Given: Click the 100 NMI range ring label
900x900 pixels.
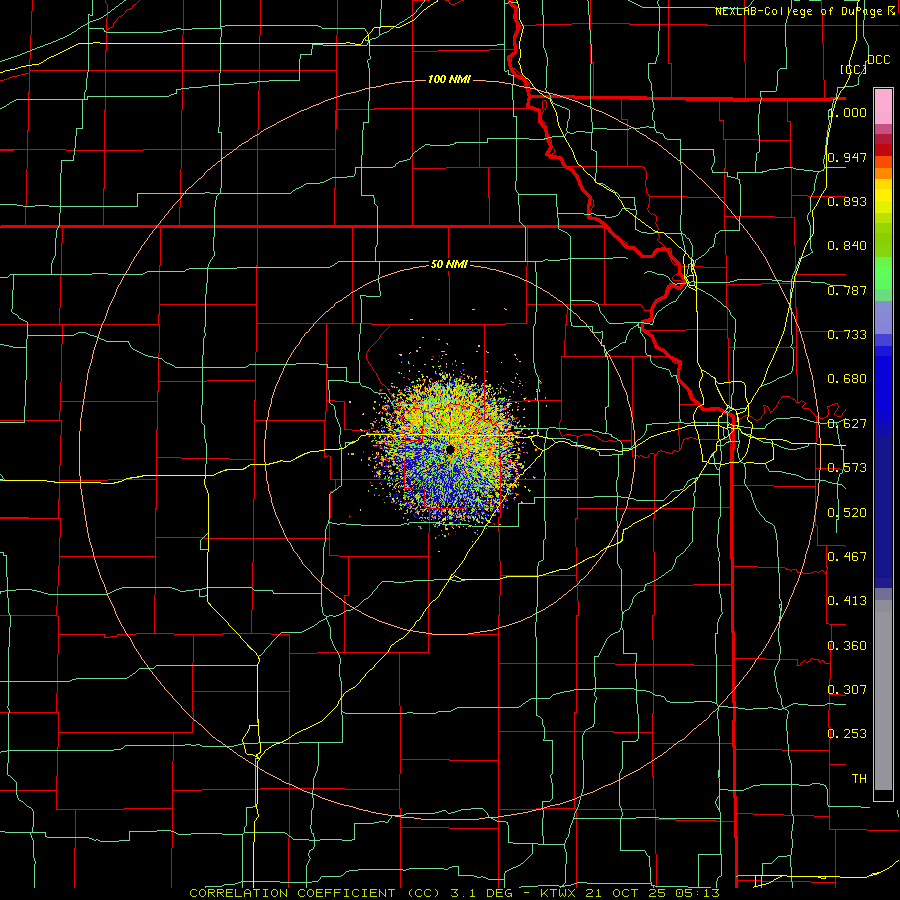Looking at the screenshot, I should pos(449,79).
